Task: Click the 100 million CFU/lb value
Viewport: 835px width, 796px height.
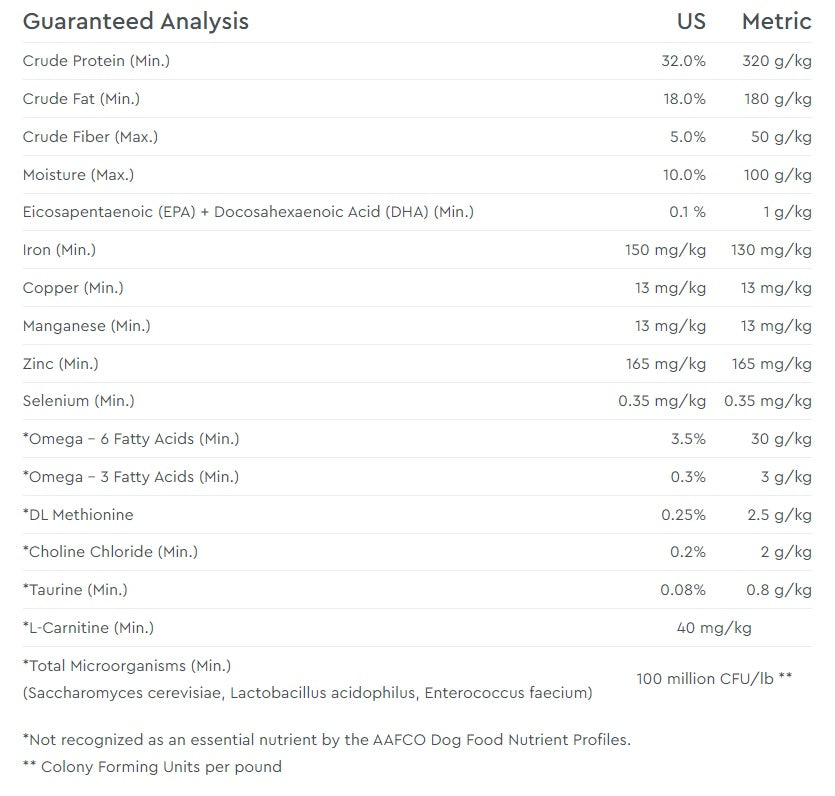Action: (714, 678)
